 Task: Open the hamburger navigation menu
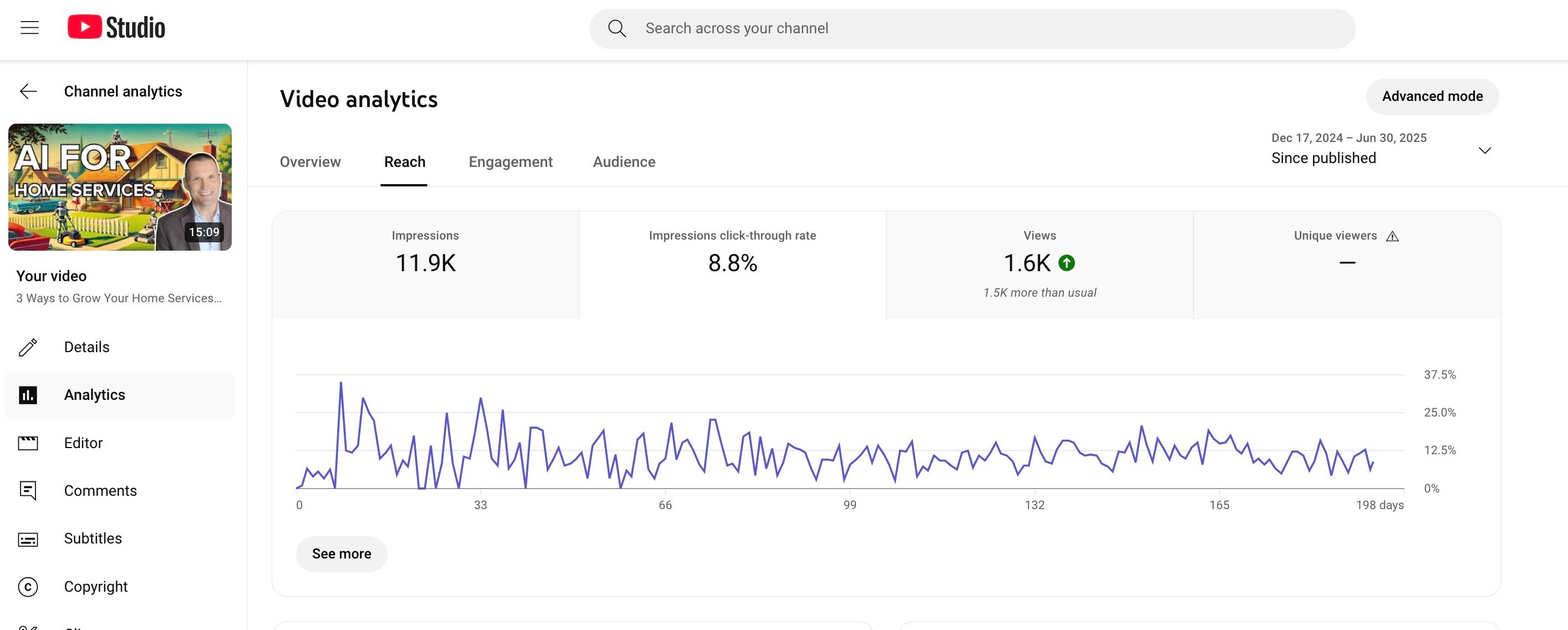point(29,27)
